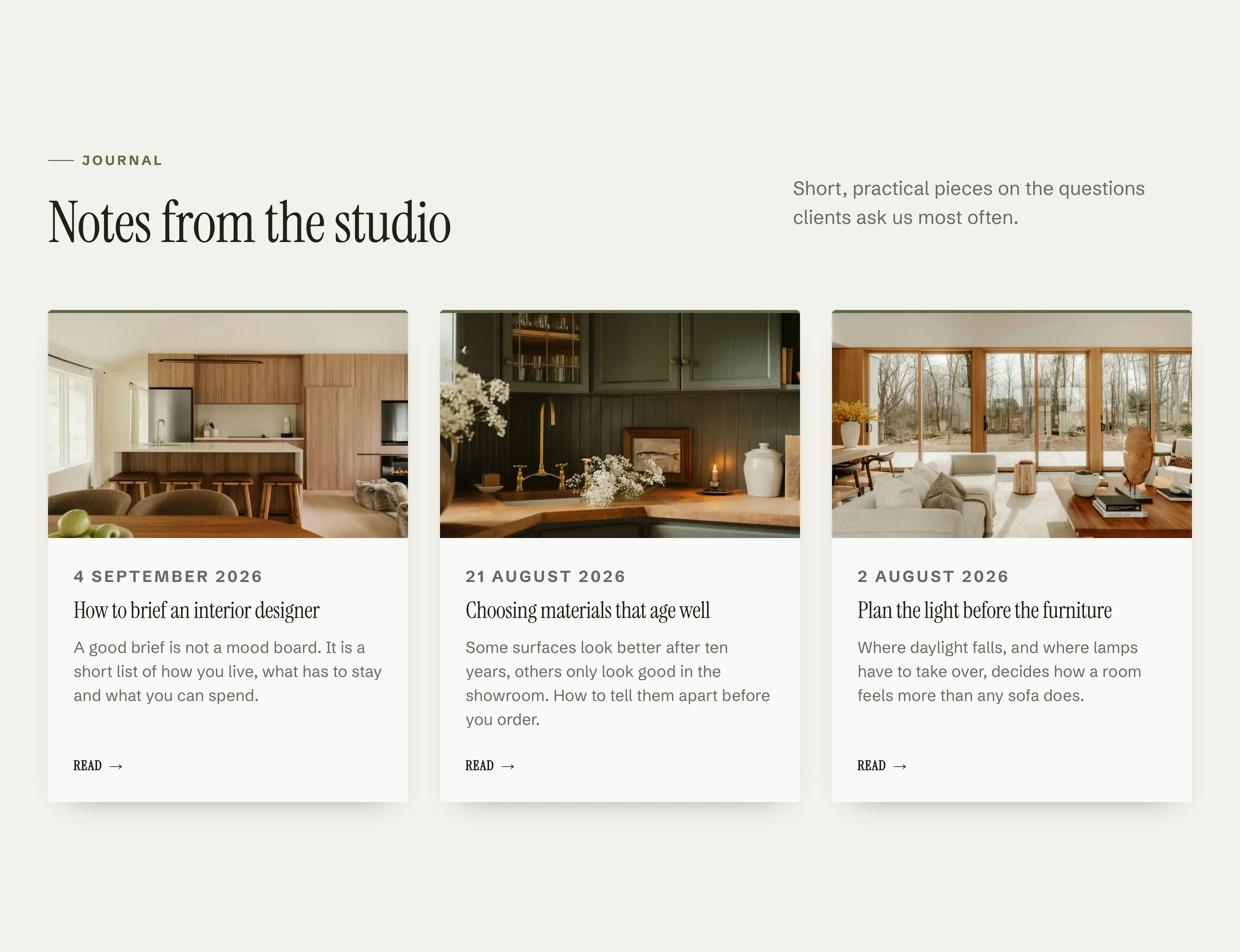Click the 'Where daylight falls' excerpt
1240x952 pixels.
click(x=999, y=671)
